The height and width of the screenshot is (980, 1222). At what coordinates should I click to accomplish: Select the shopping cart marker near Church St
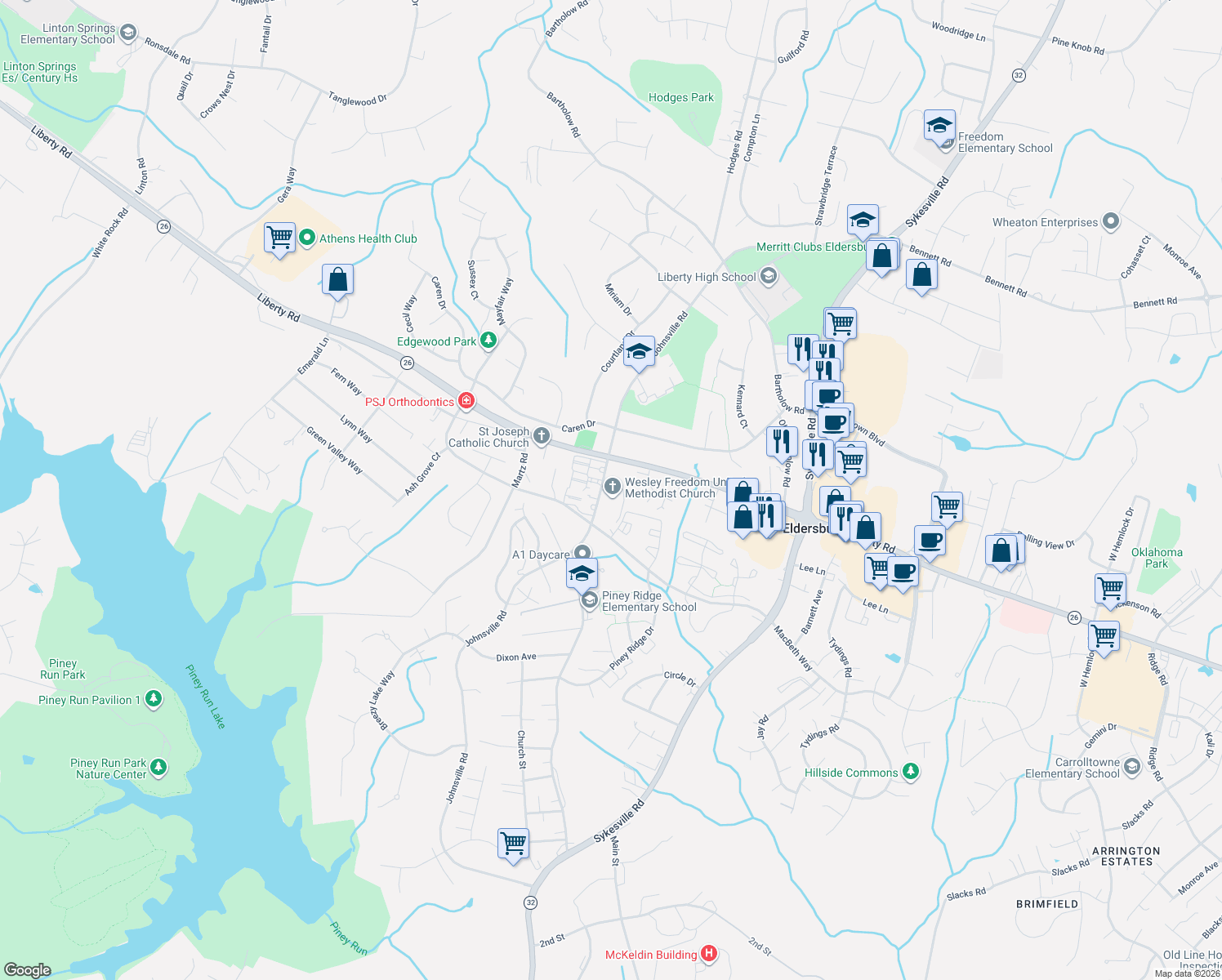[513, 844]
